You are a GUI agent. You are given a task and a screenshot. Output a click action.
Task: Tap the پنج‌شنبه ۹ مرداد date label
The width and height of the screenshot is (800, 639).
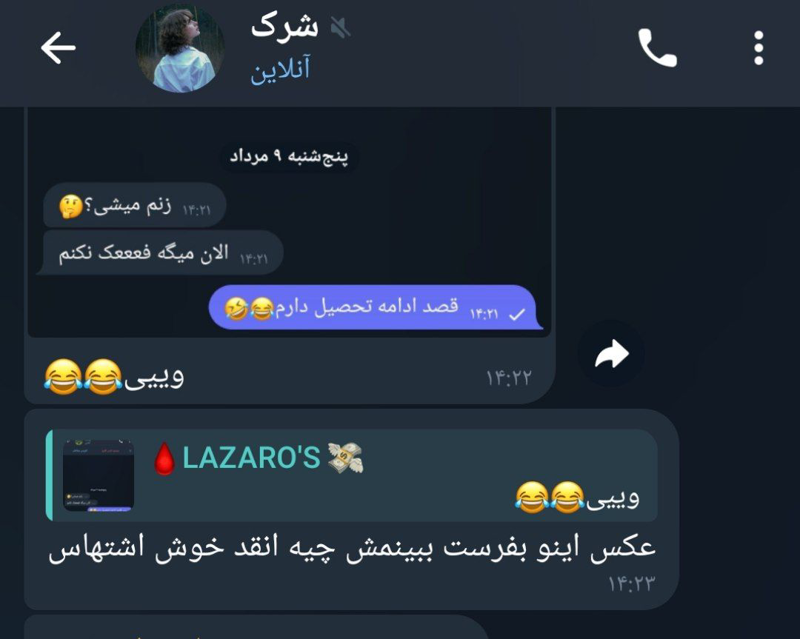[289, 156]
